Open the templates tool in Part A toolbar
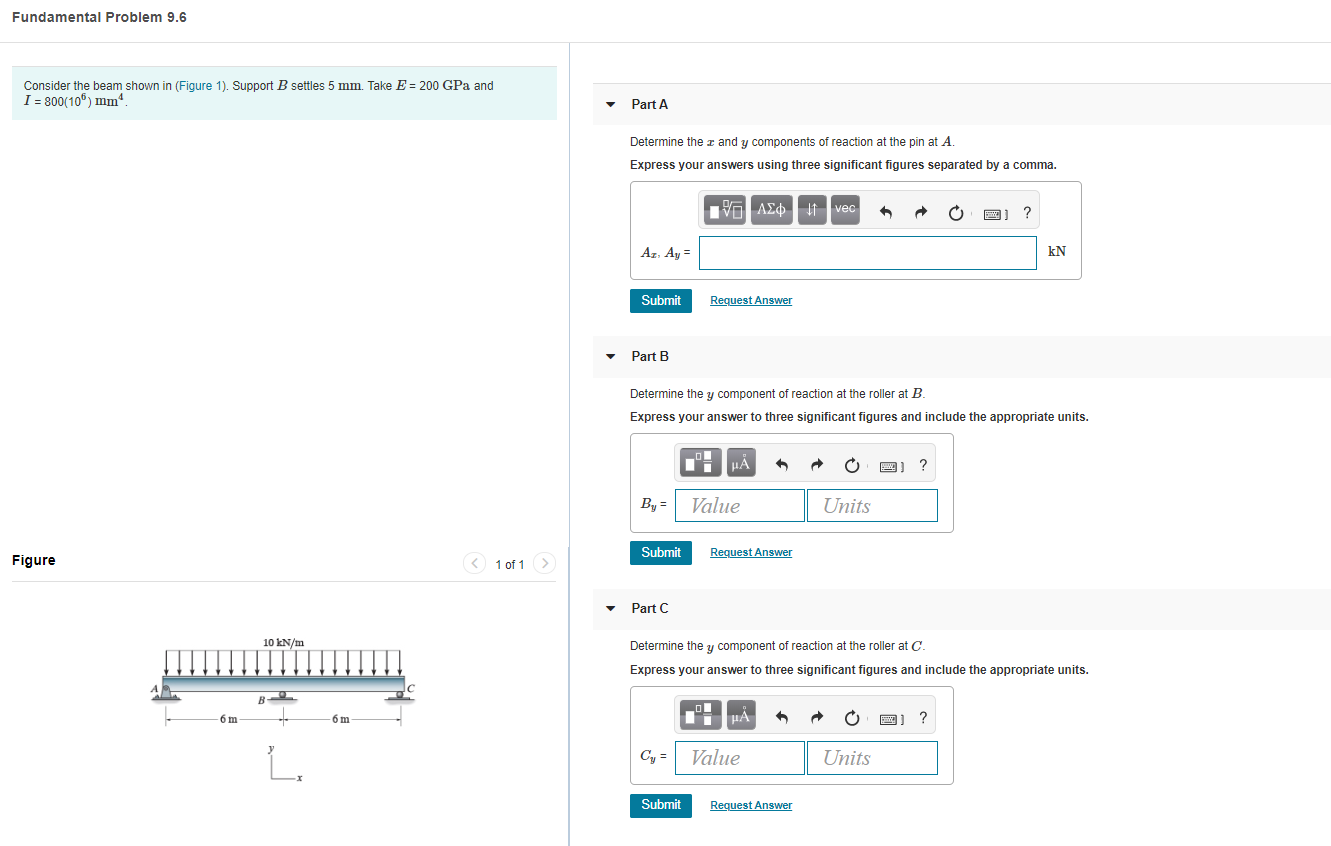This screenshot has height=846, width=1331. (x=725, y=209)
